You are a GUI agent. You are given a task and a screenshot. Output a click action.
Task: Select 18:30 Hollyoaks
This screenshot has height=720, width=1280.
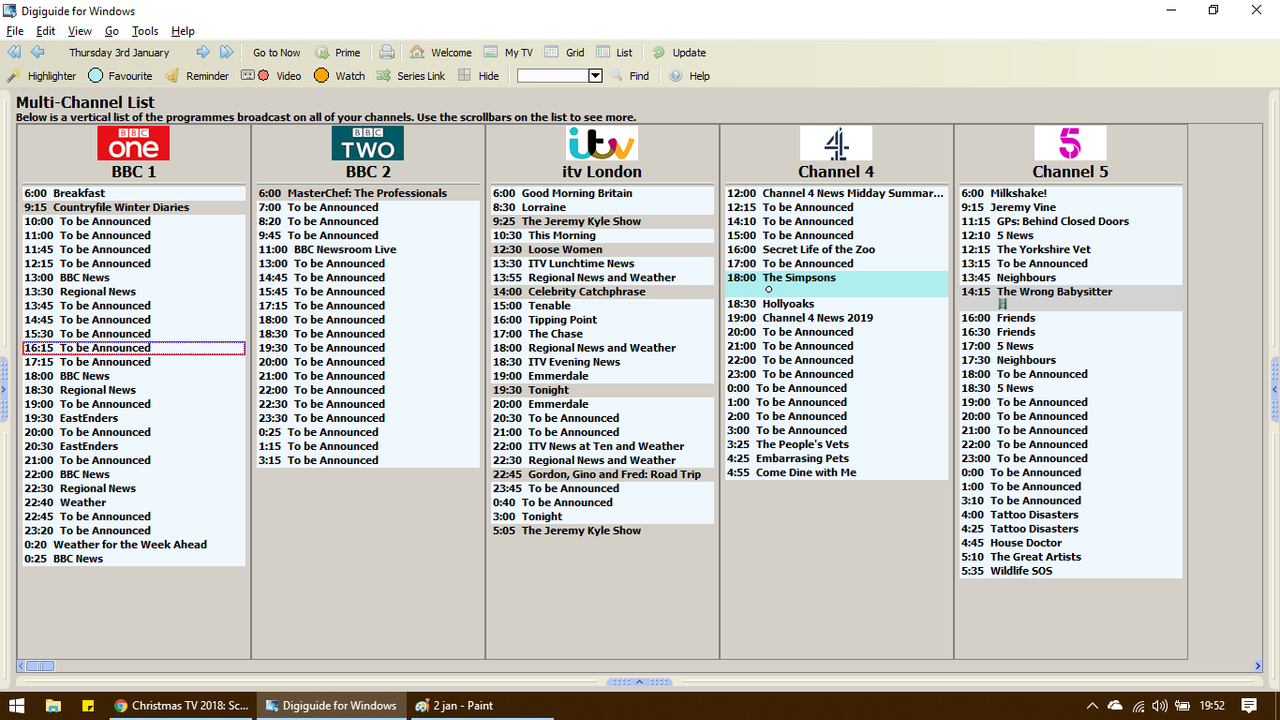[836, 304]
